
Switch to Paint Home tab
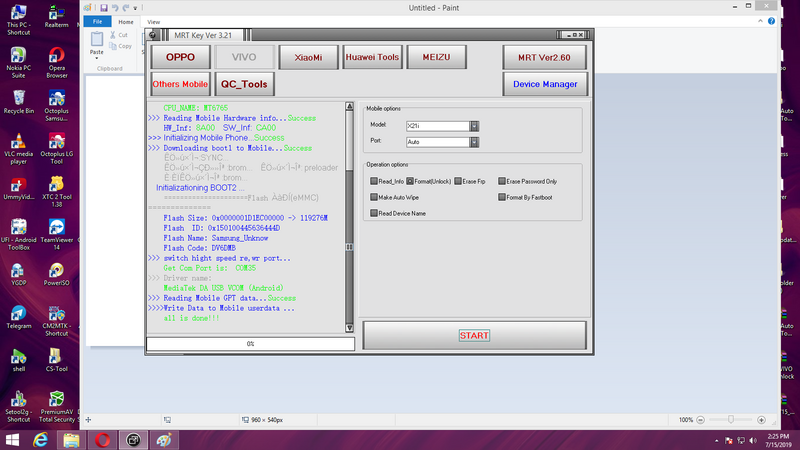point(126,22)
